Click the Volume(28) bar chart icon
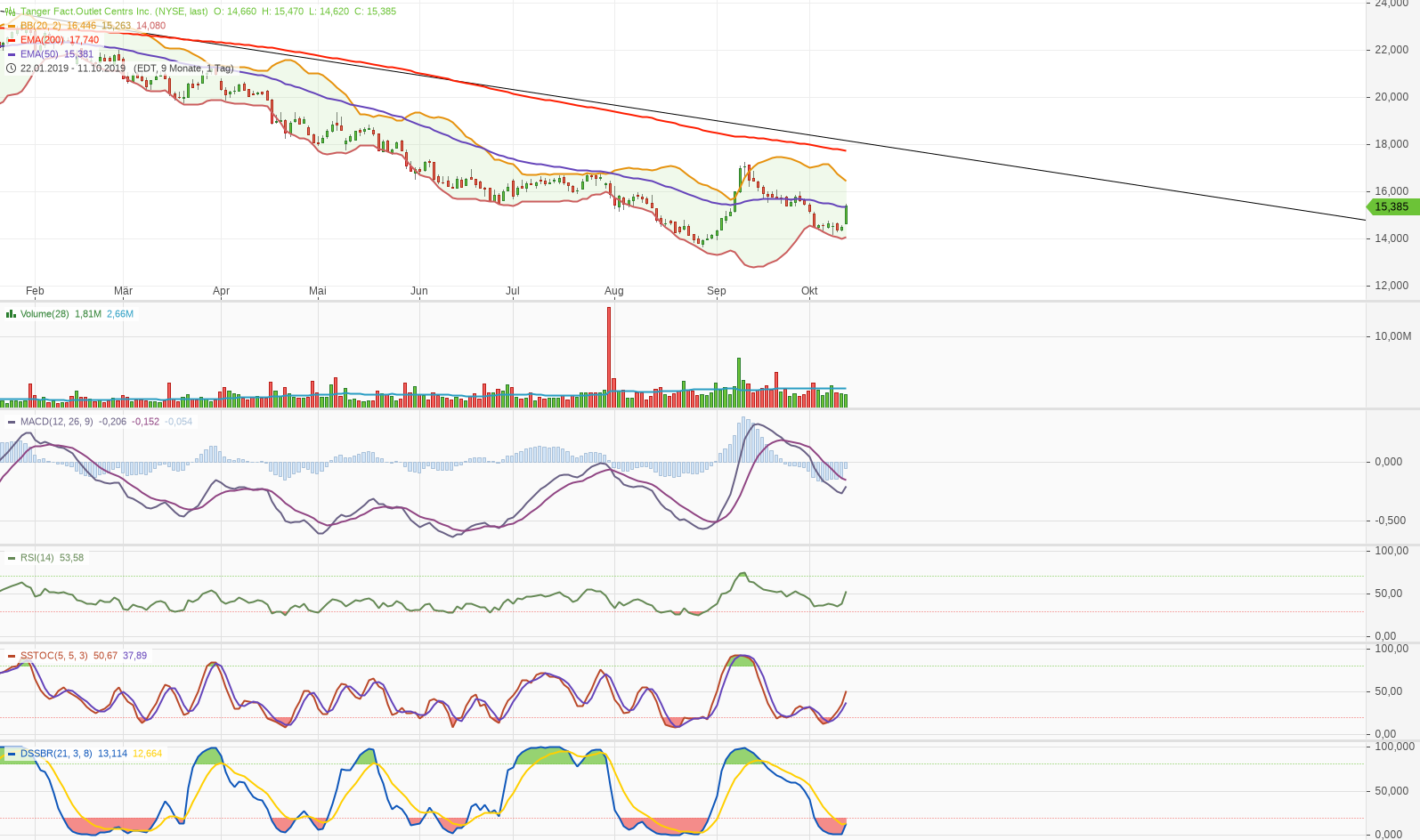Image resolution: width=1420 pixels, height=840 pixels. click(12, 314)
